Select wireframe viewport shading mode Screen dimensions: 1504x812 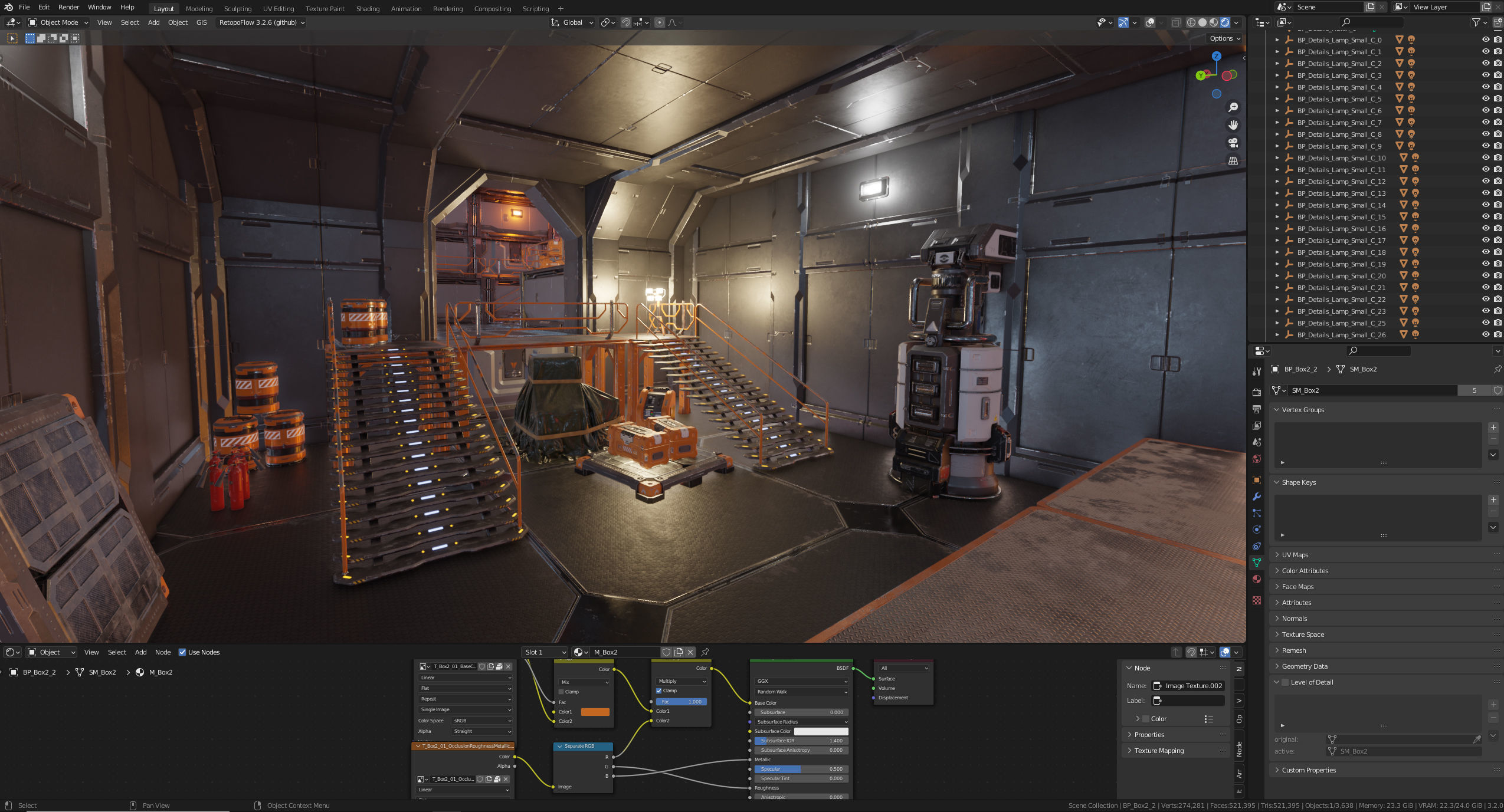[1191, 22]
